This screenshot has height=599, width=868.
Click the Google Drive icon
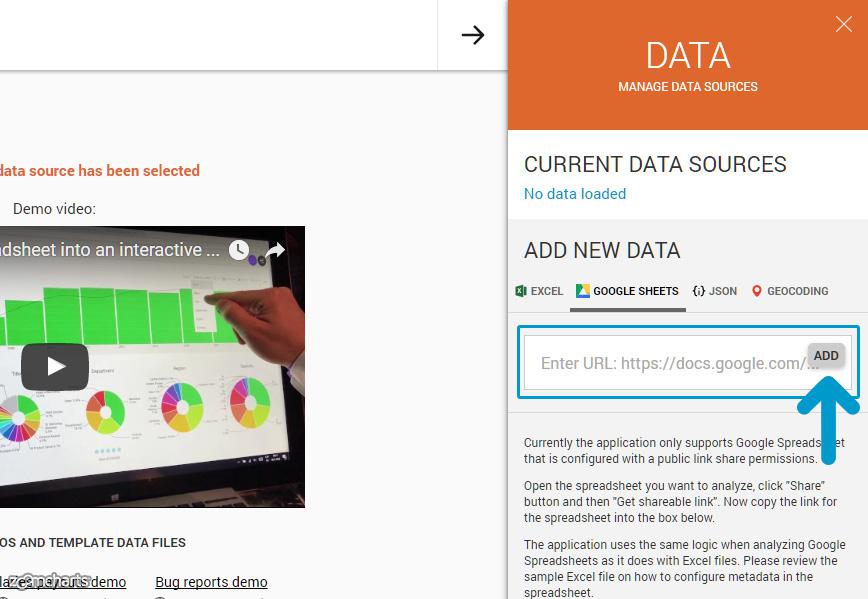coord(582,291)
